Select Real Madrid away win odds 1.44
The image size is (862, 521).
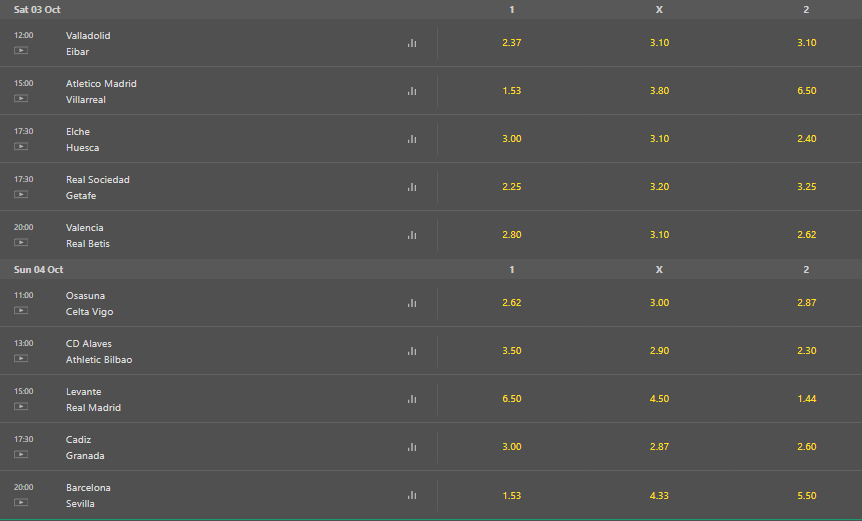click(806, 398)
